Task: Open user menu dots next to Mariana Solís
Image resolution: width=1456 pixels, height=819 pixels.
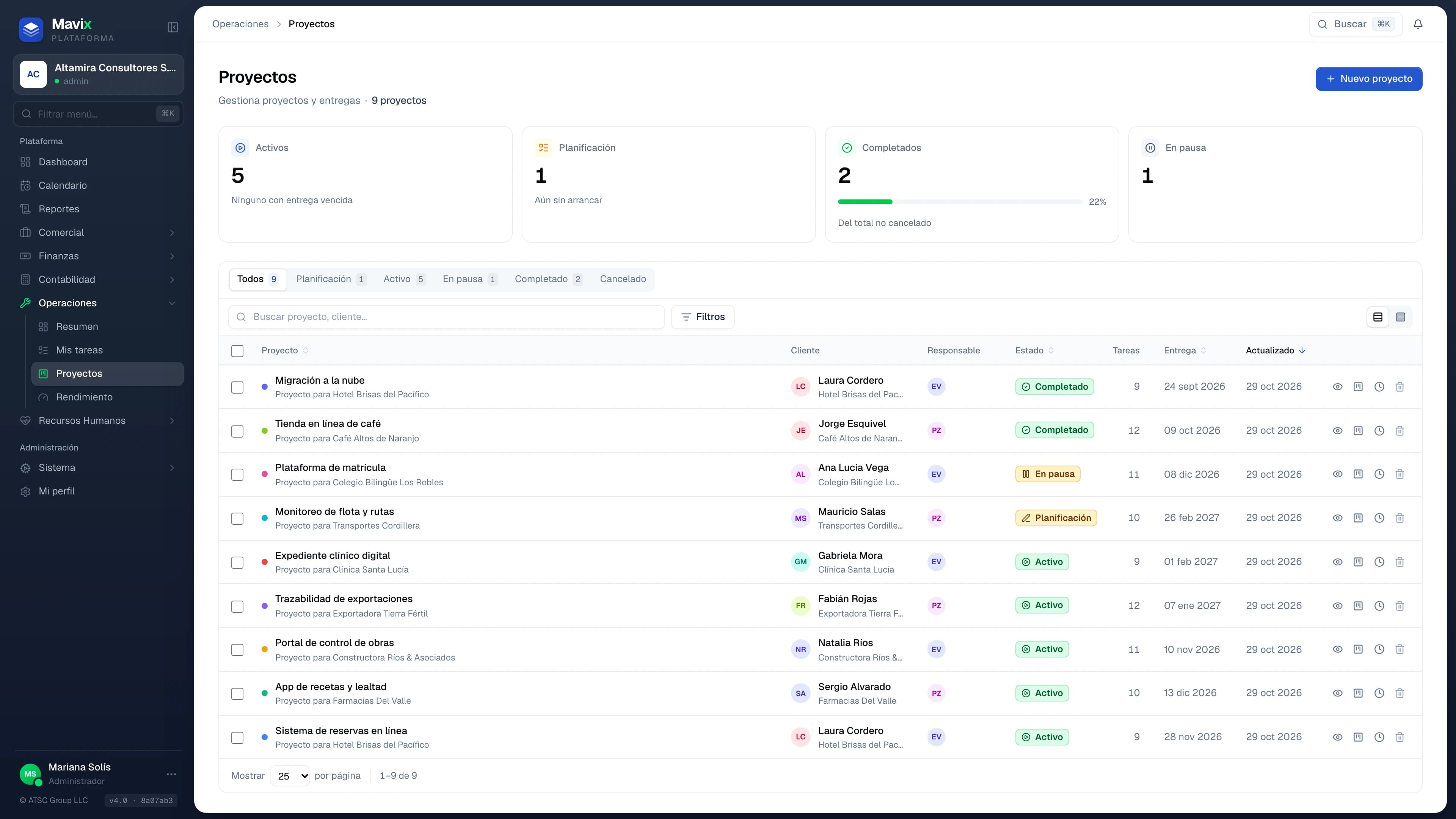Action: pyautogui.click(x=171, y=774)
